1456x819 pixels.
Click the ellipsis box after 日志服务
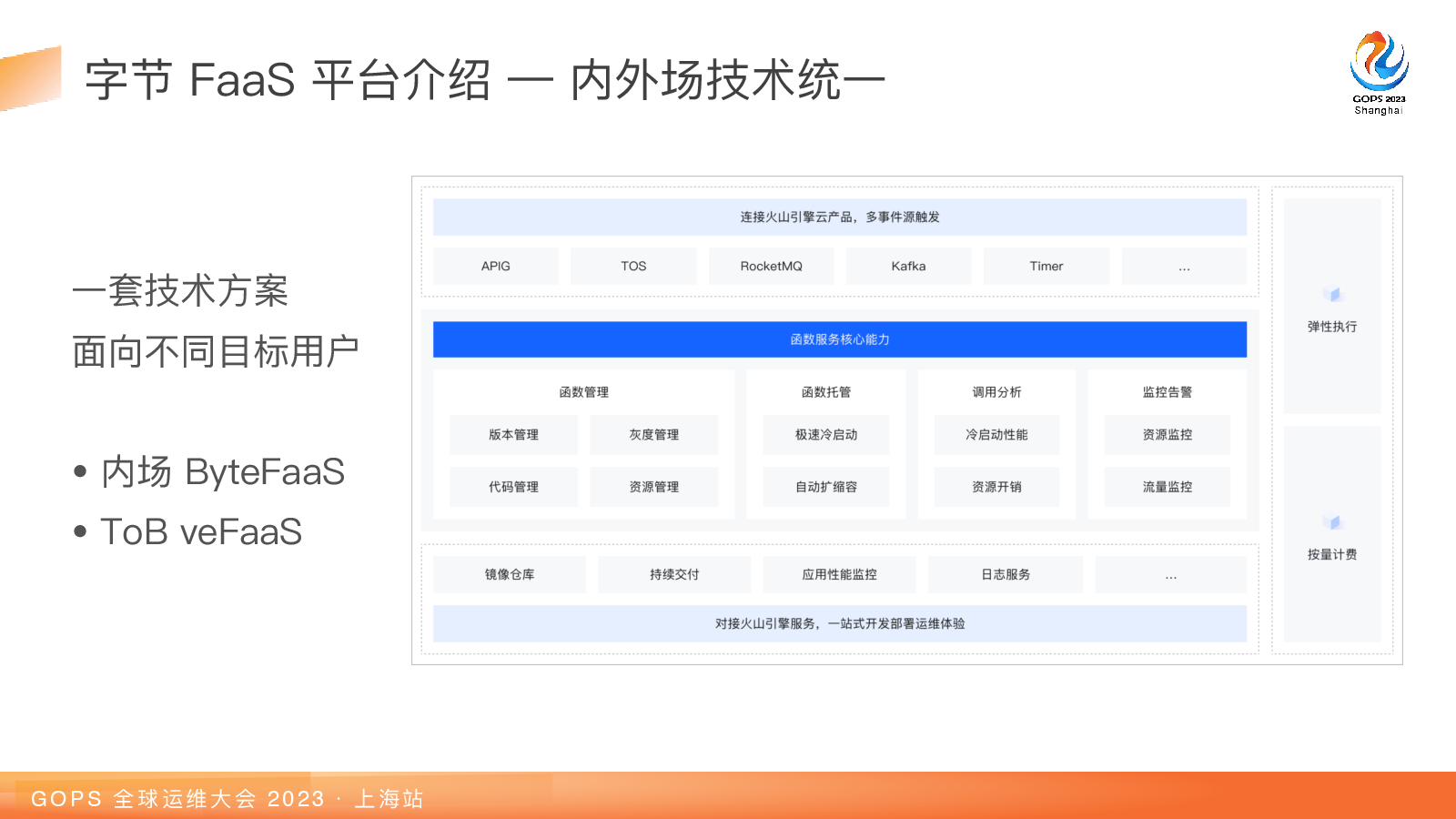click(1171, 574)
